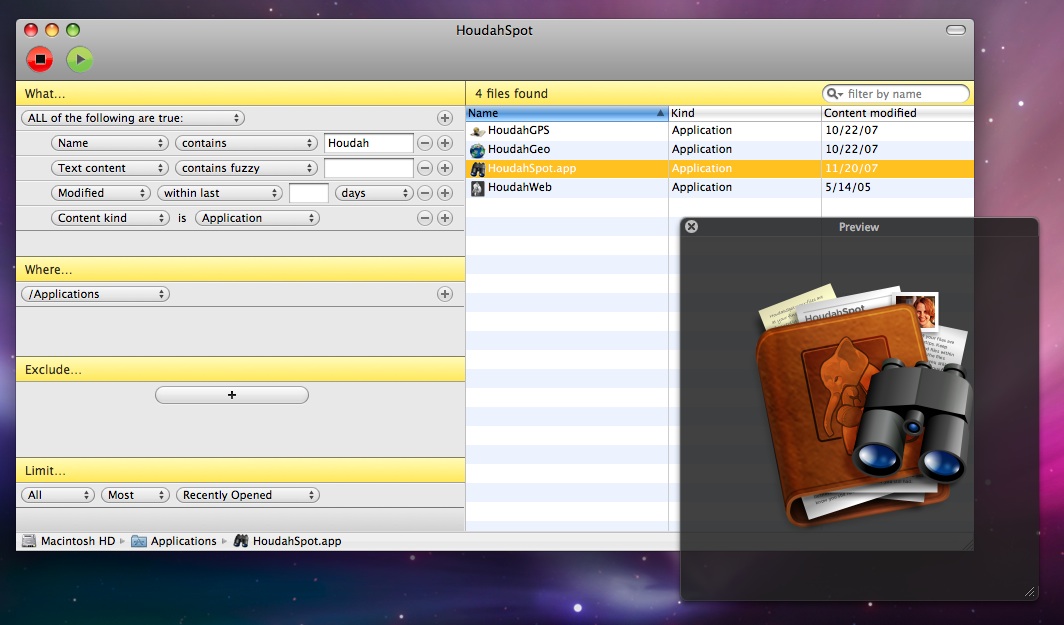The height and width of the screenshot is (625, 1064).
Task: Close the Preview panel
Action: (x=691, y=227)
